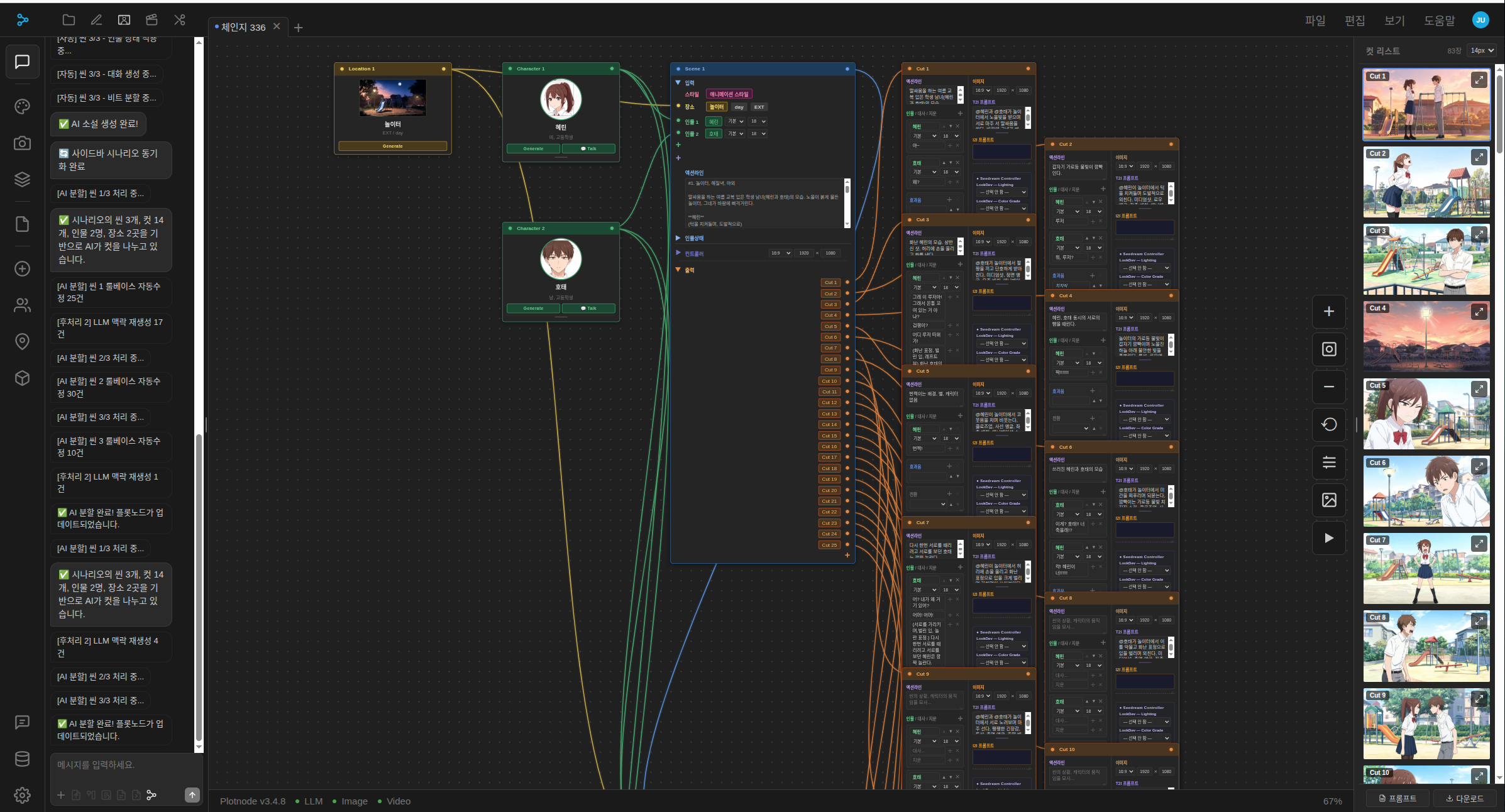Toggle the EXT tag in Scene 1
Screen dimensions: 1505x812
pyautogui.click(x=759, y=107)
